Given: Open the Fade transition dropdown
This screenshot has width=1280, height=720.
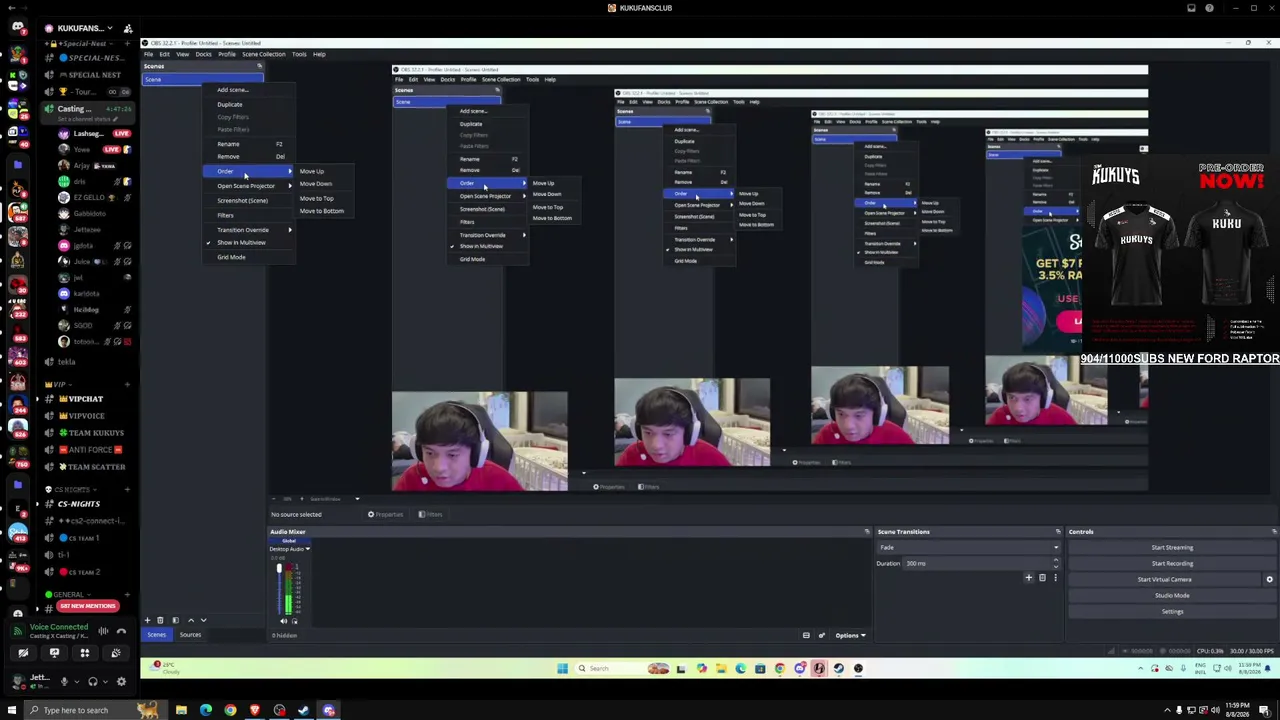Looking at the screenshot, I should (x=968, y=548).
